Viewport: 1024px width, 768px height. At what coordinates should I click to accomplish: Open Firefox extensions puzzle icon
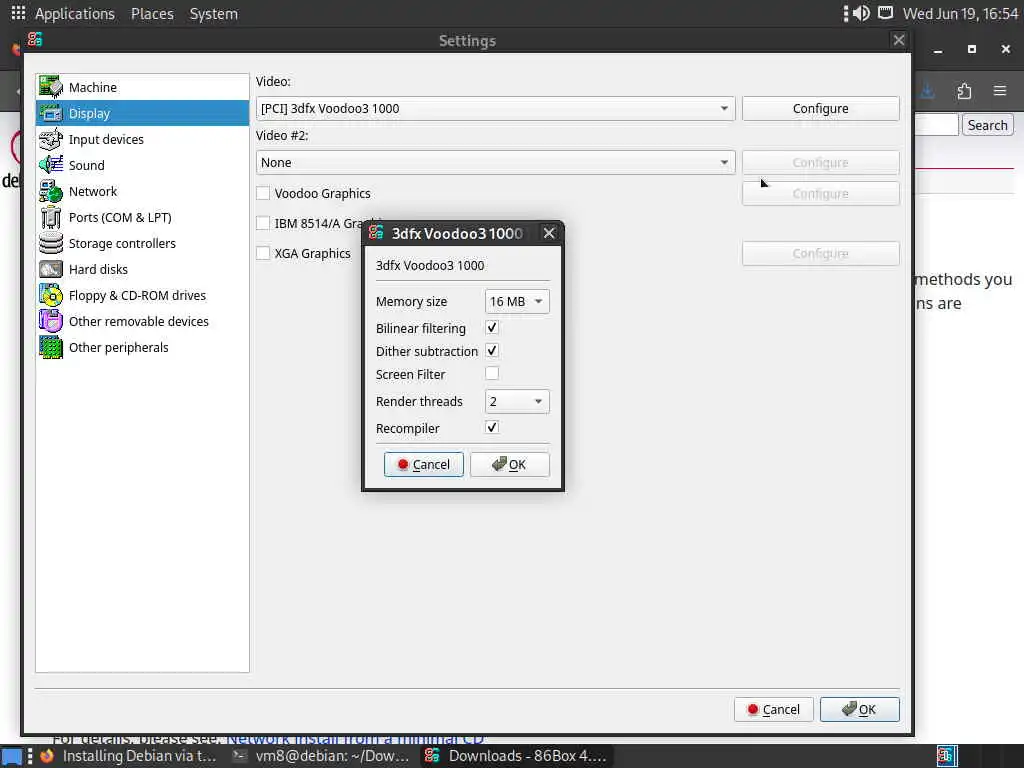[964, 91]
